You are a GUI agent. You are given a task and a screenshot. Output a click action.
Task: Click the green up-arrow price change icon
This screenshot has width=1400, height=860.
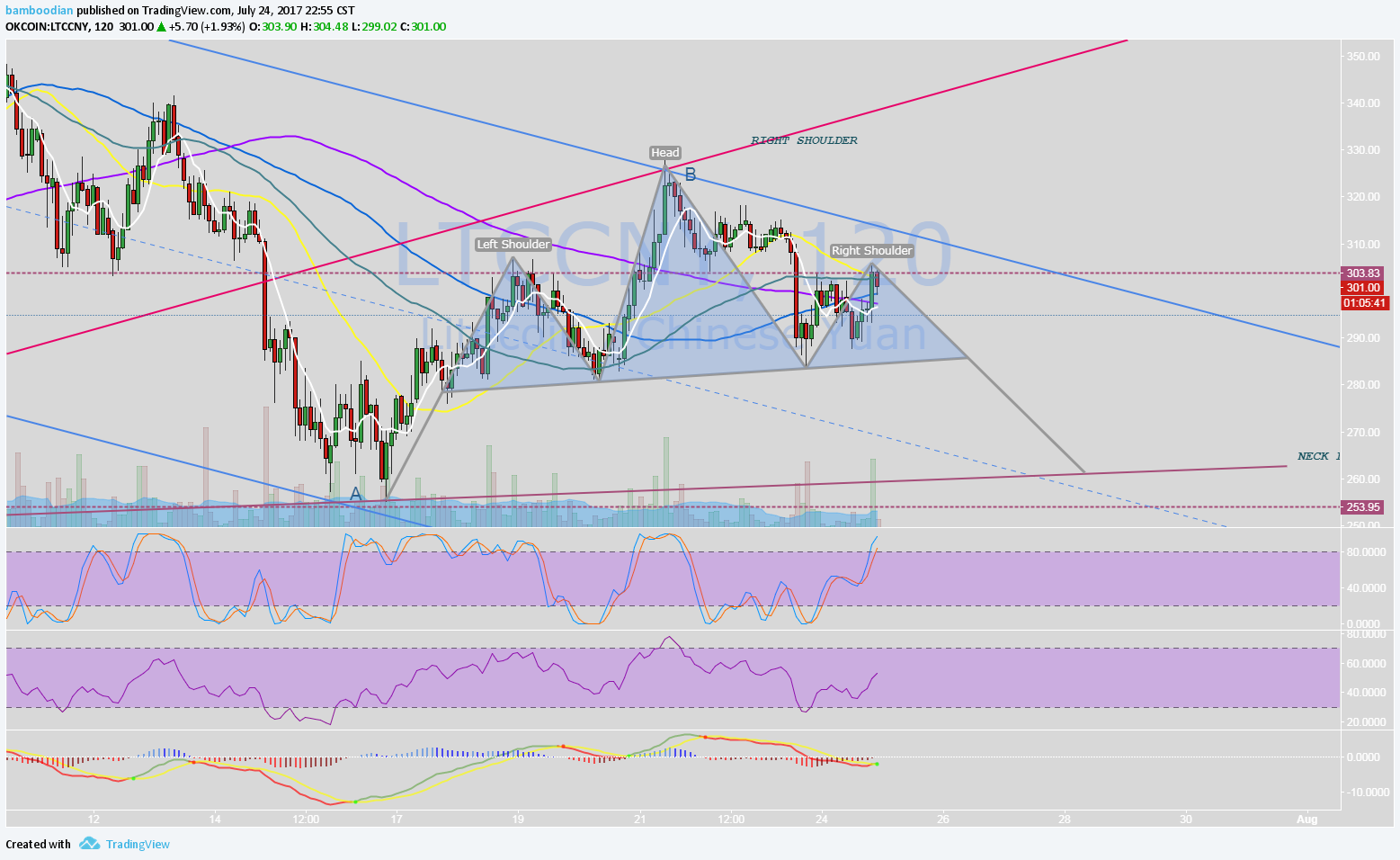162,27
